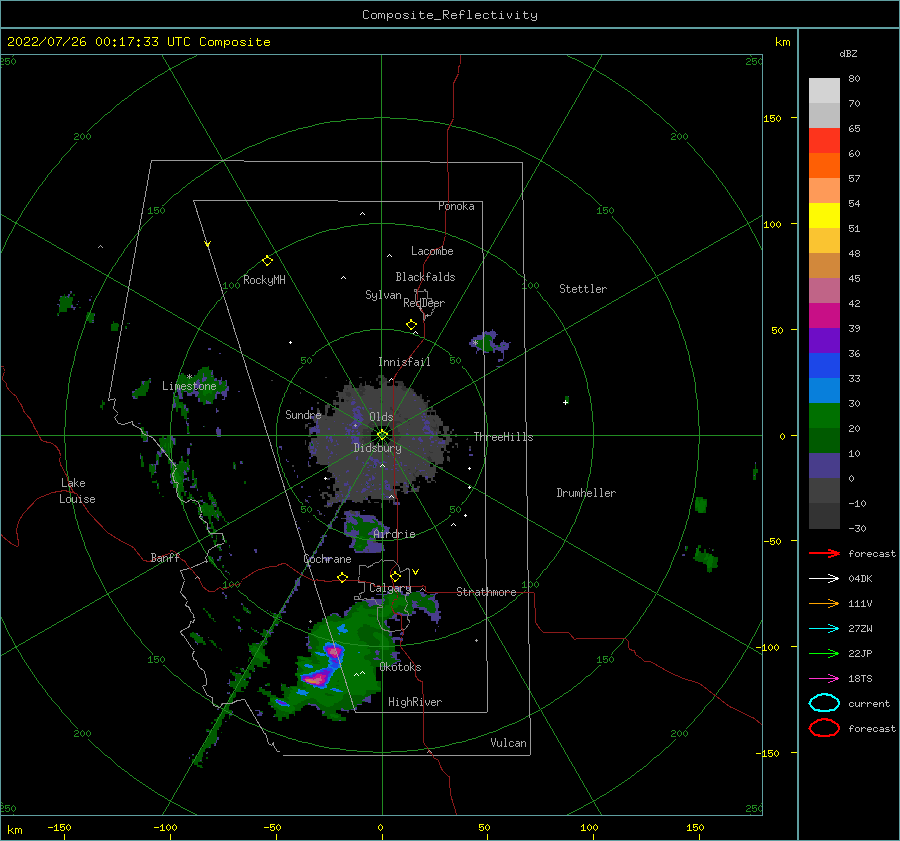Screen dimensions: 900x841
Task: Click the red forecast arrow in legend
Action: pyautogui.click(x=824, y=553)
